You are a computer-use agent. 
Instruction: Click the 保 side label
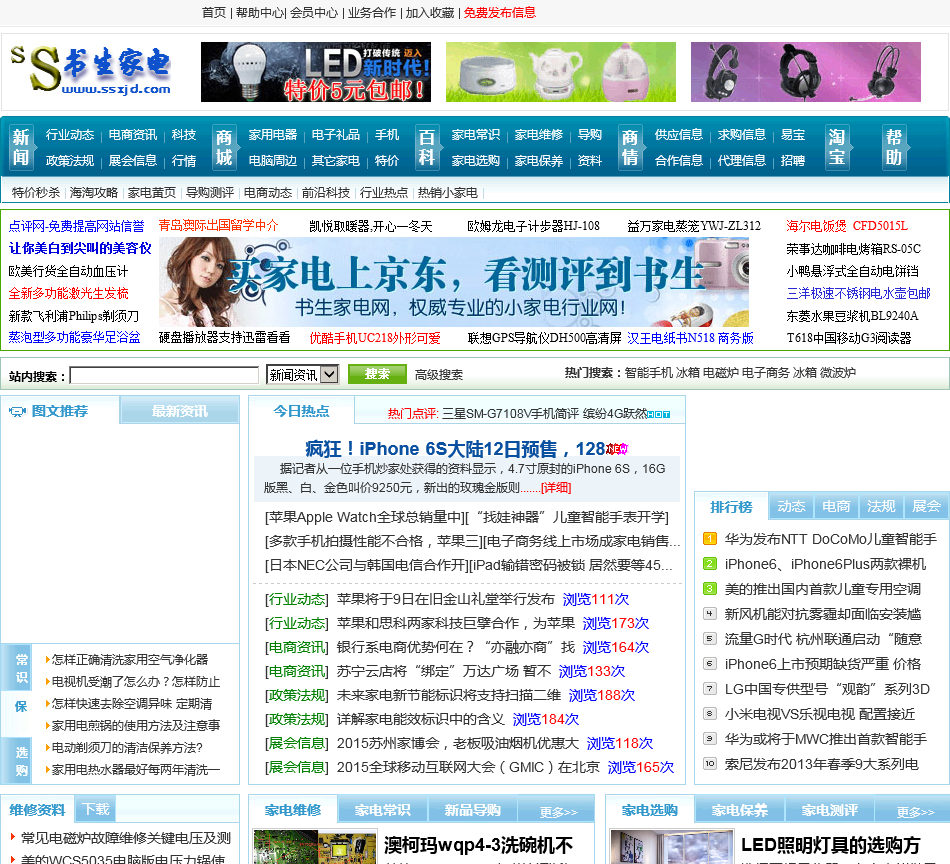[x=22, y=706]
